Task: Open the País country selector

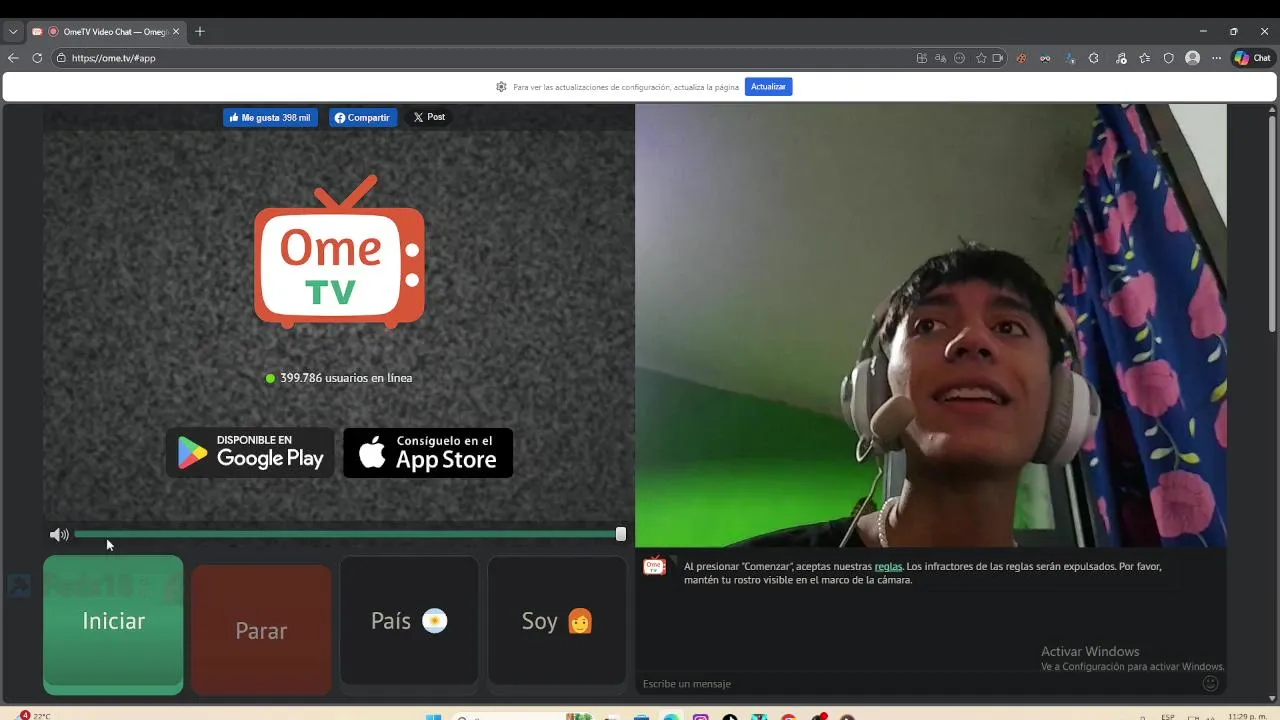Action: [409, 621]
